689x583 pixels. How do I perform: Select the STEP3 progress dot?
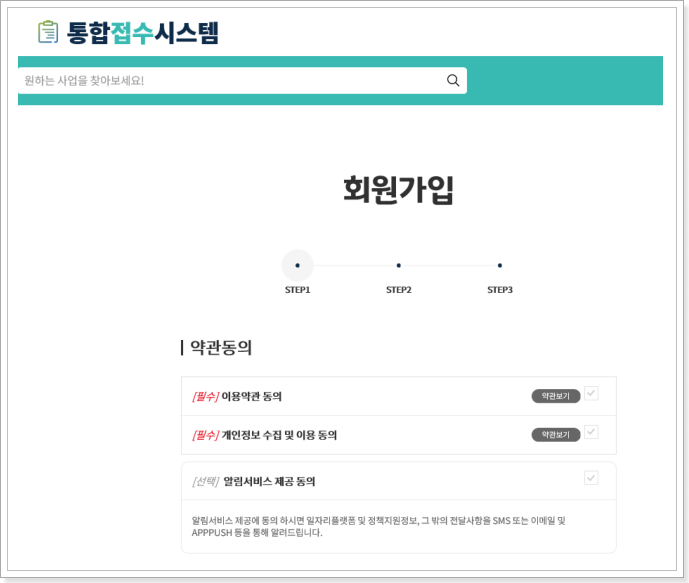pos(500,265)
